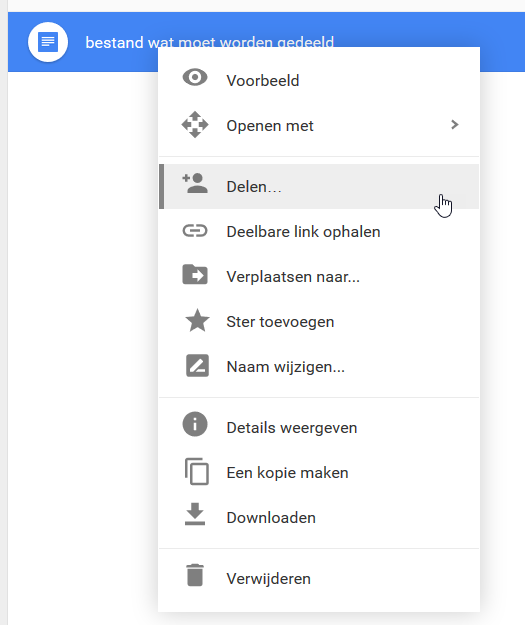This screenshot has height=625, width=525.
Task: Click the eye preview icon
Action: (x=195, y=77)
